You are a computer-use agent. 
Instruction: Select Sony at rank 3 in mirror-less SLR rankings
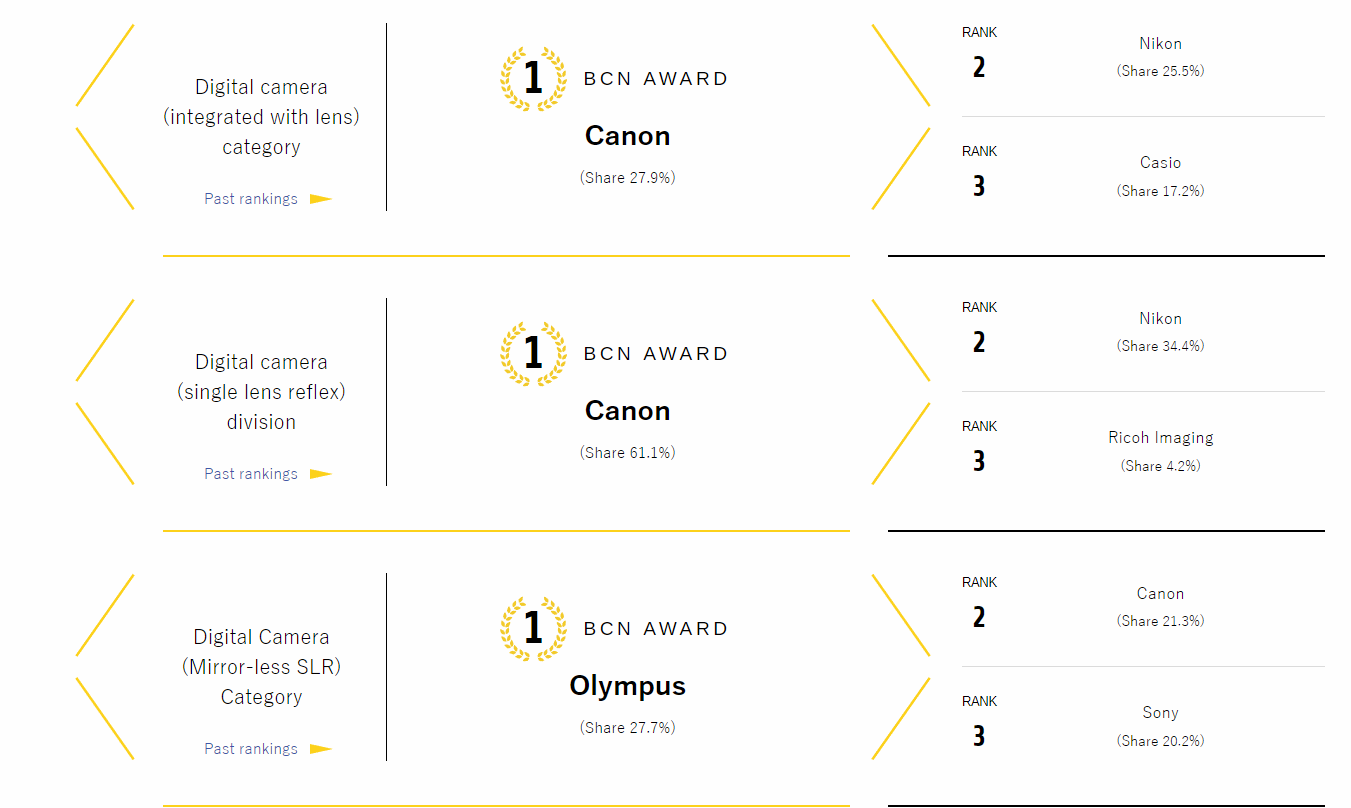pos(1160,712)
